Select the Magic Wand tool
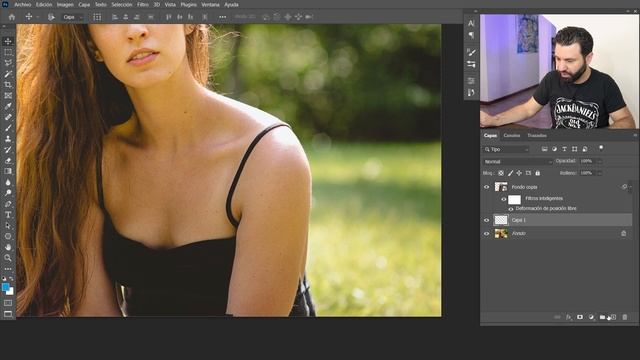 pos(8,74)
